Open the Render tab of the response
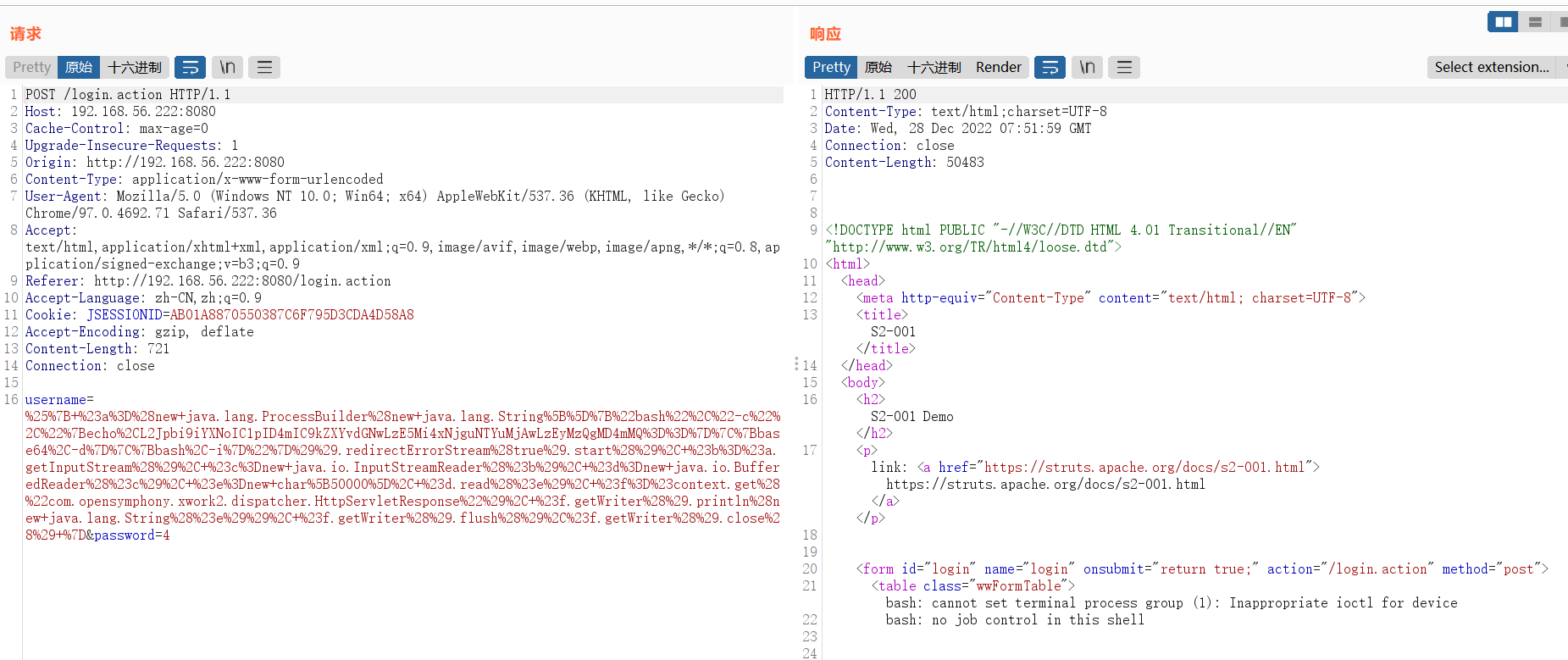1568x660 pixels. click(999, 67)
